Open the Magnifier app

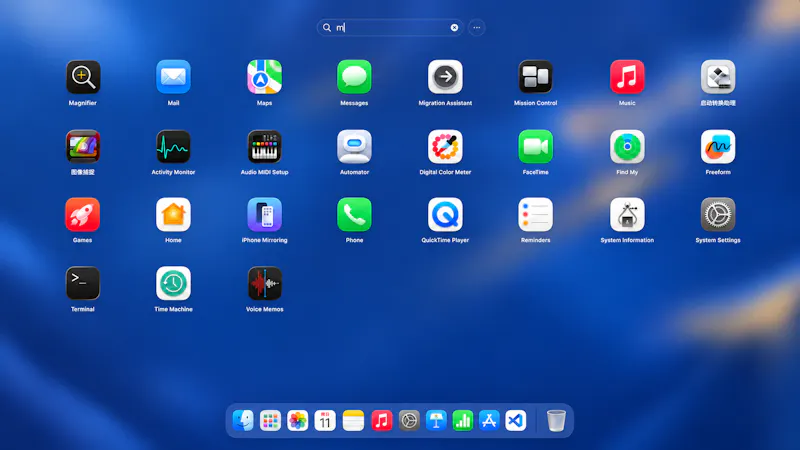click(x=83, y=77)
